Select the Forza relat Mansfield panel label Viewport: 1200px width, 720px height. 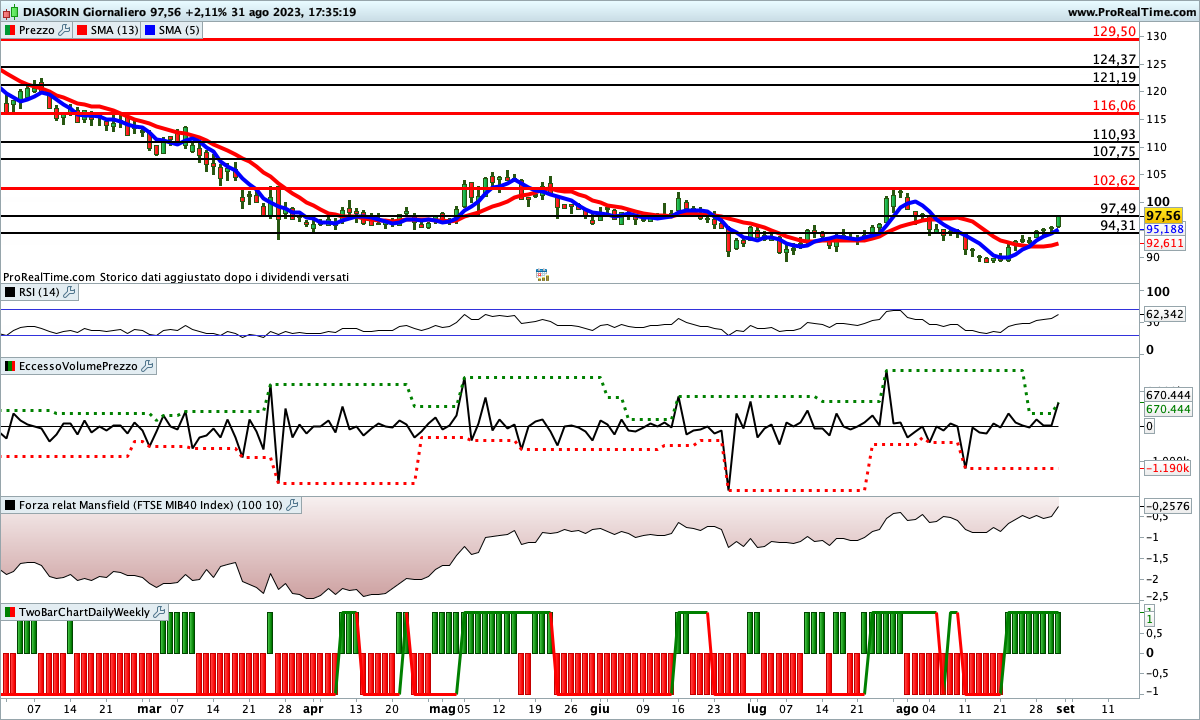(151, 505)
